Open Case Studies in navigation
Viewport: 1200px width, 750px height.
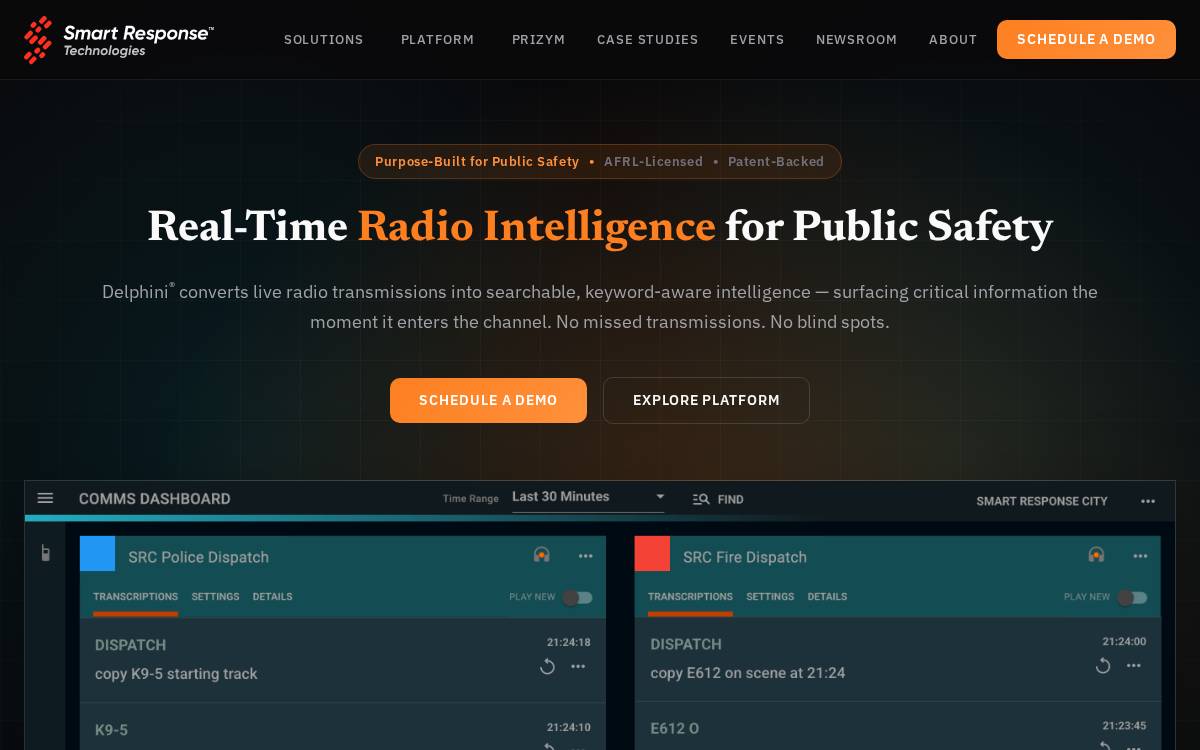pos(648,40)
